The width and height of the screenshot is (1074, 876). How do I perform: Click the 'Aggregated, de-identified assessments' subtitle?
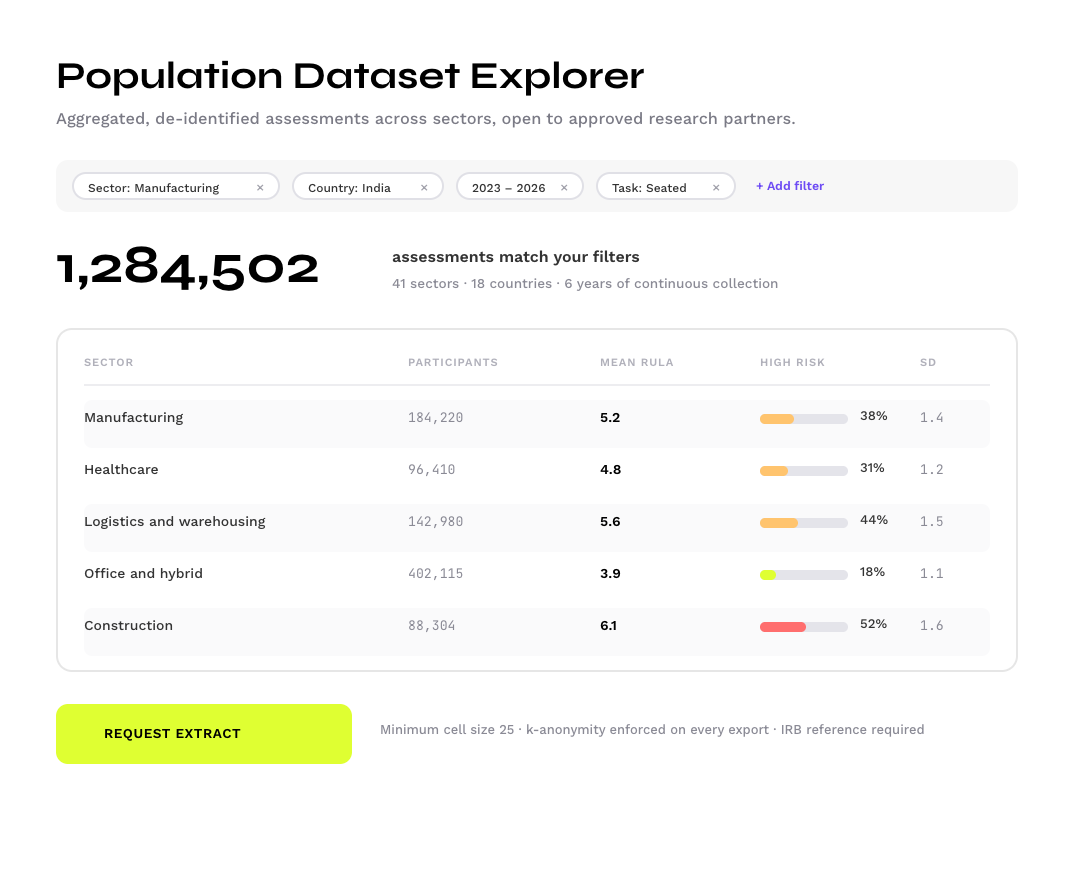425,119
